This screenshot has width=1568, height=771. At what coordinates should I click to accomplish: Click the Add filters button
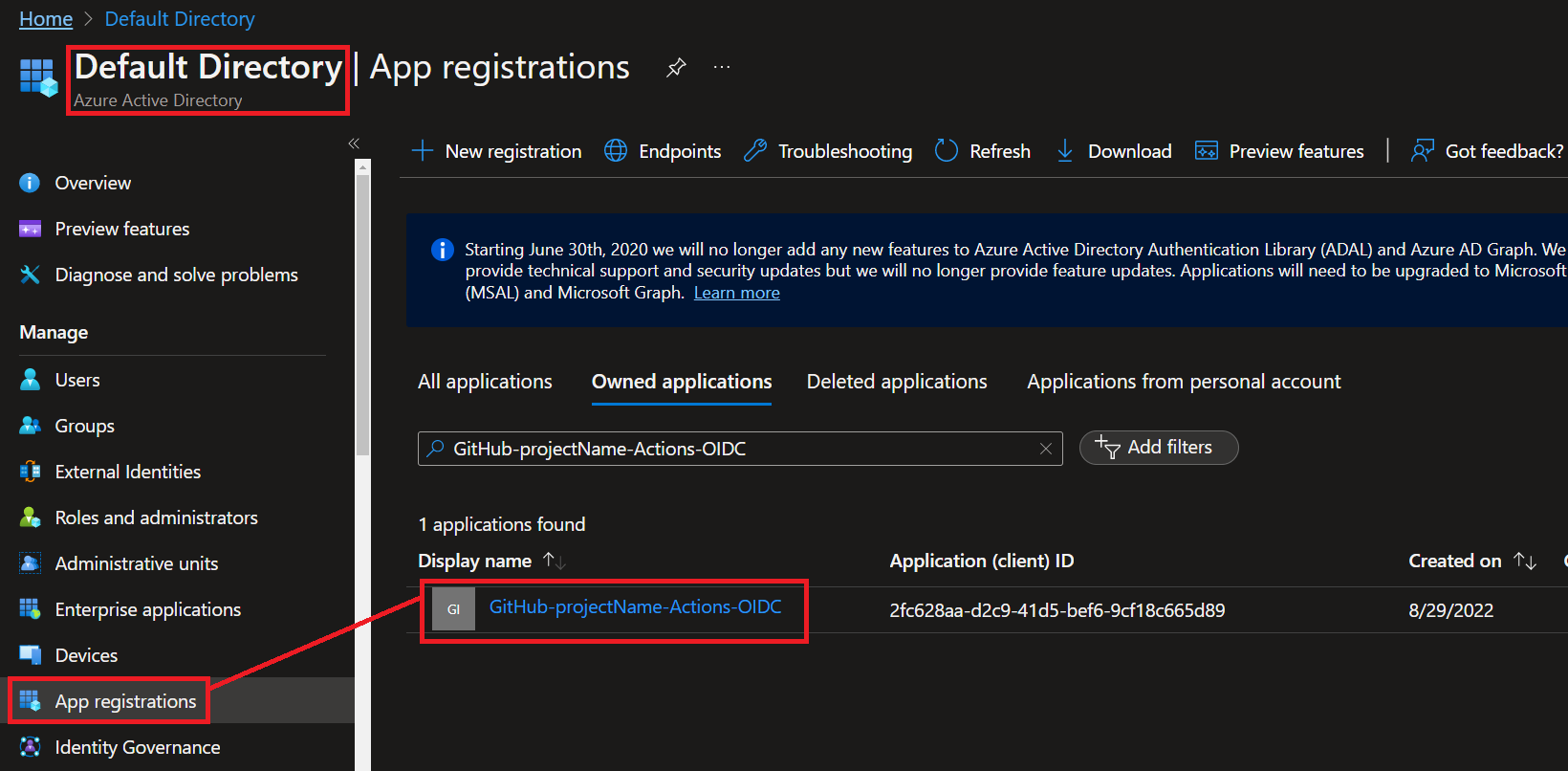pyautogui.click(x=1159, y=448)
